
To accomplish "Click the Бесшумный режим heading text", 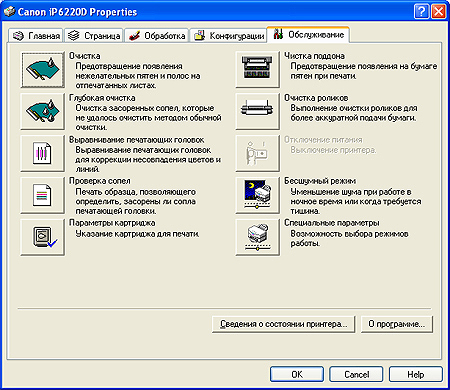I will (x=320, y=181).
